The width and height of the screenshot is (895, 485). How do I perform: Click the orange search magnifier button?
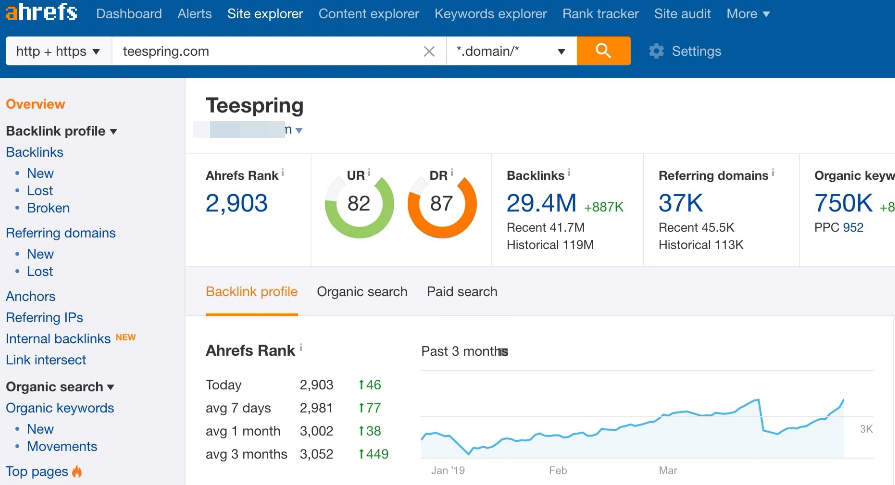point(603,51)
